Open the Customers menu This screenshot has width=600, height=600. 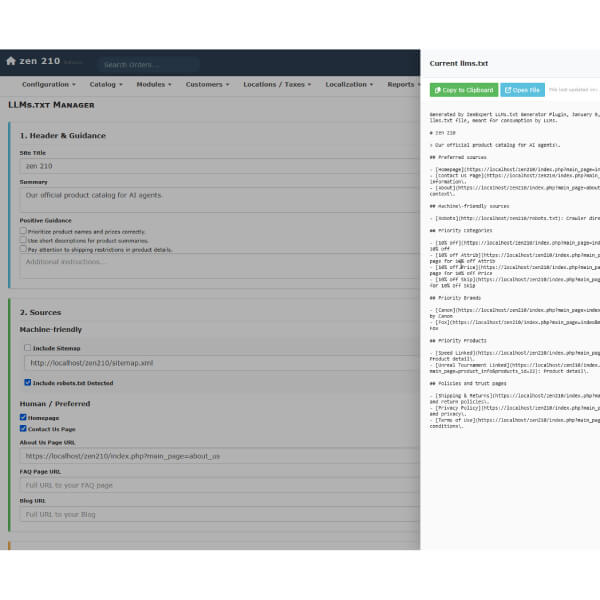pyautogui.click(x=207, y=84)
